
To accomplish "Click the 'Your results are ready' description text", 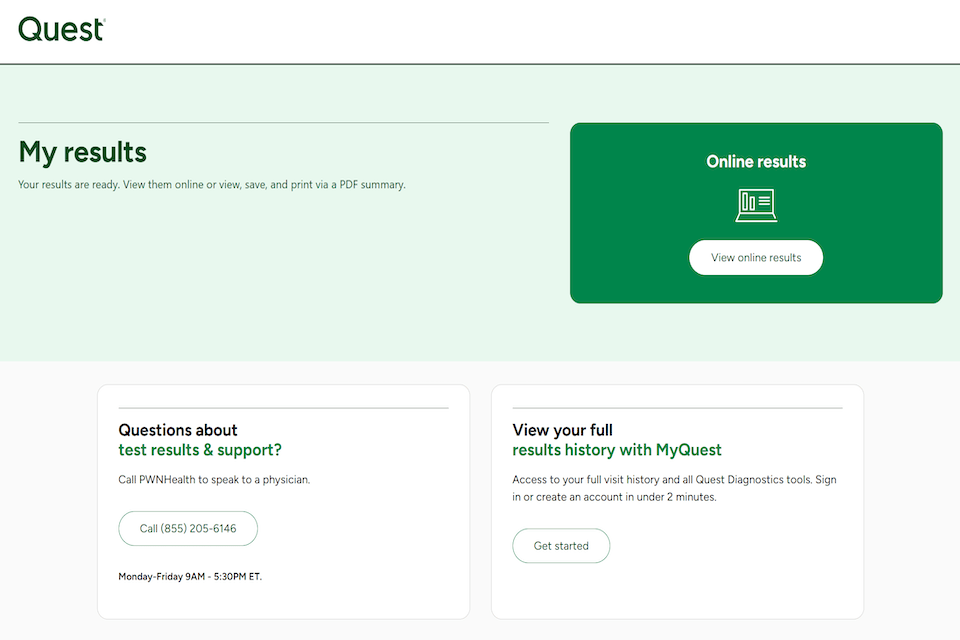I will tap(212, 184).
